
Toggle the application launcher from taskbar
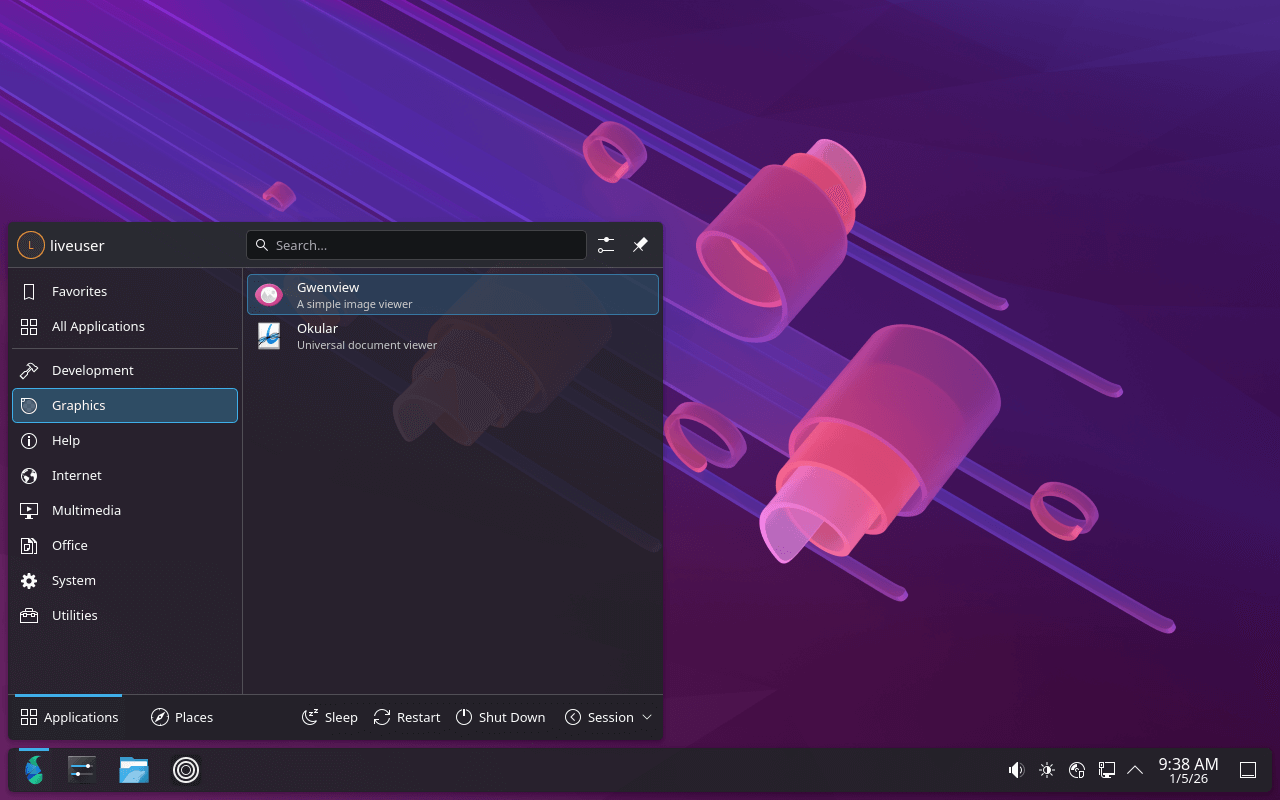pos(34,769)
